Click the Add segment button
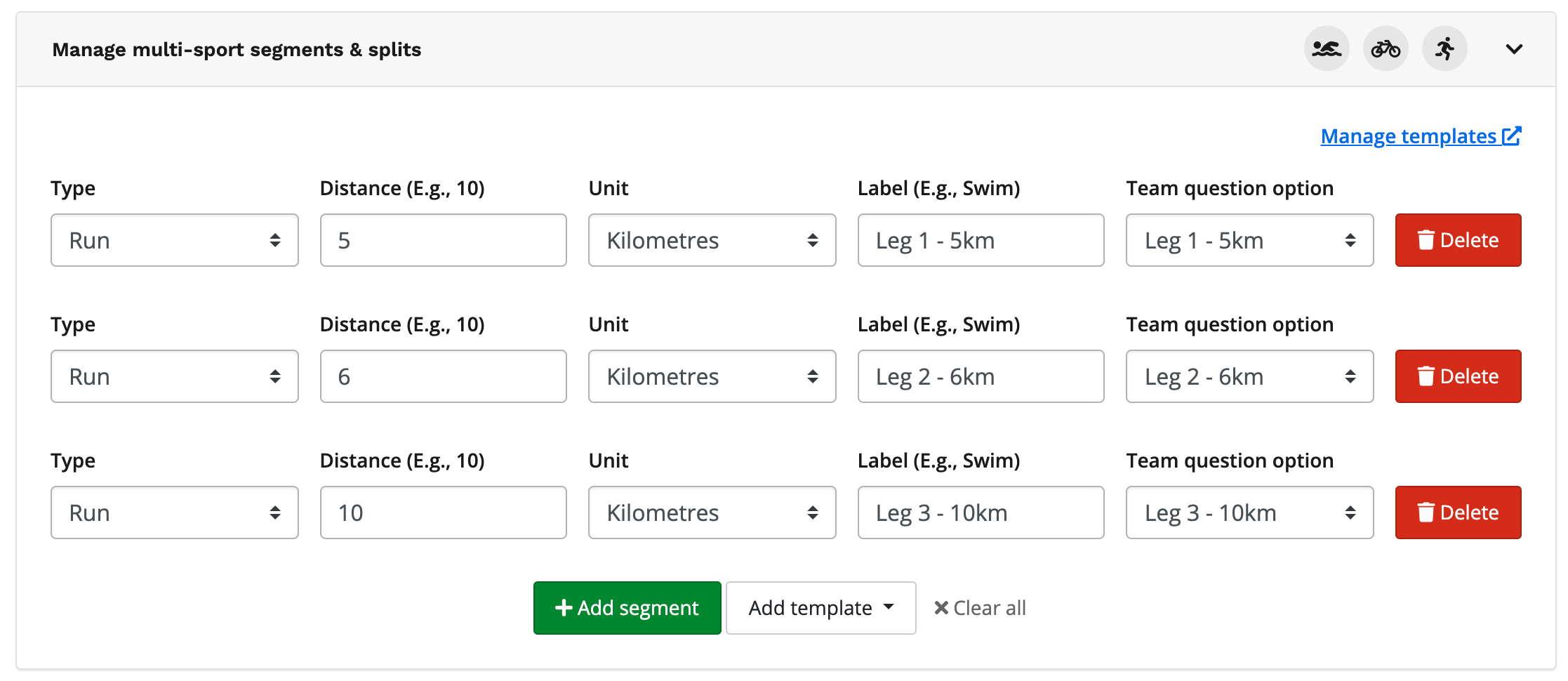Image resolution: width=1568 pixels, height=681 pixels. click(x=627, y=608)
